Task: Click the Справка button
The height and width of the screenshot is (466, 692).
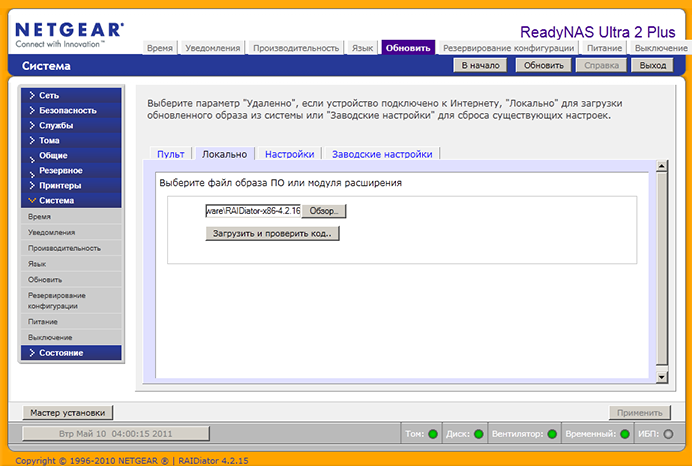Action: point(601,65)
